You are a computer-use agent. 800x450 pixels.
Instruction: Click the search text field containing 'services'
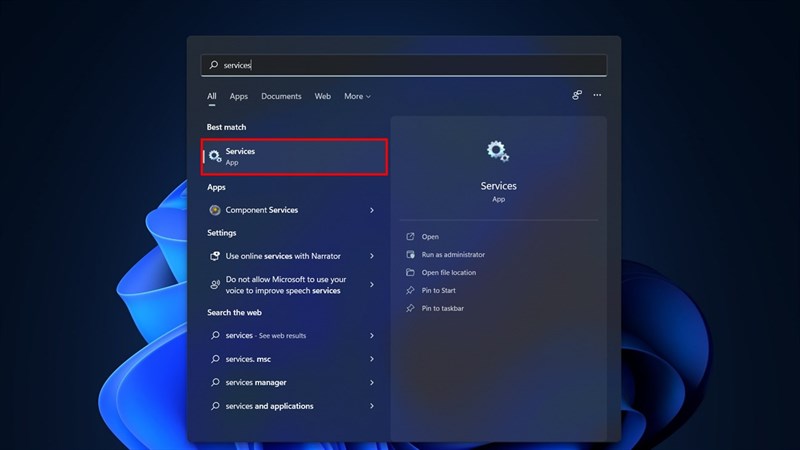point(404,65)
